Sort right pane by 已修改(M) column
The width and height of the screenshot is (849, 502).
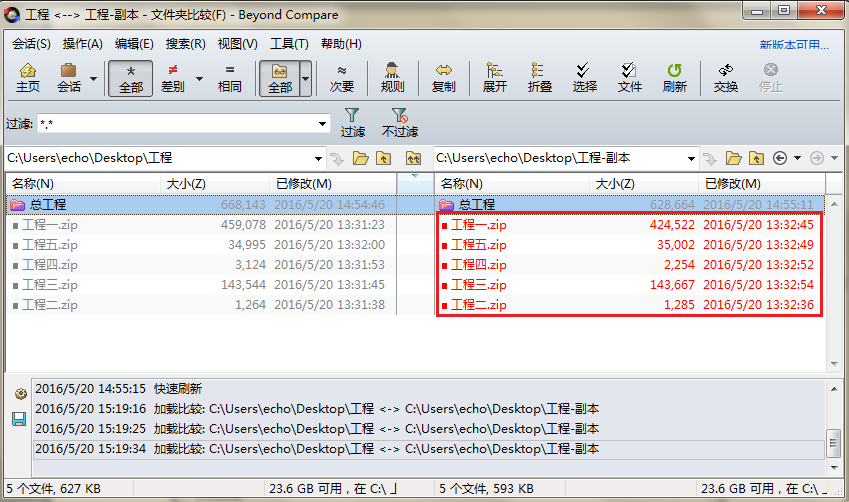tap(762, 184)
